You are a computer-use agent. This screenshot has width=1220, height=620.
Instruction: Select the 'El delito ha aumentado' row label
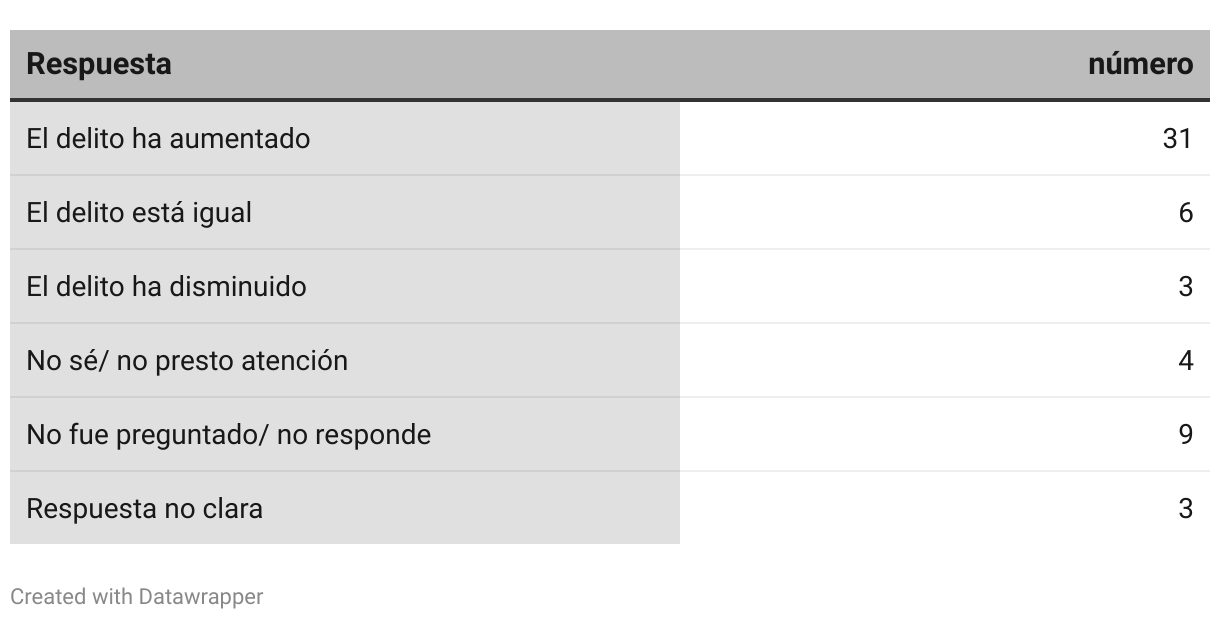(x=168, y=138)
